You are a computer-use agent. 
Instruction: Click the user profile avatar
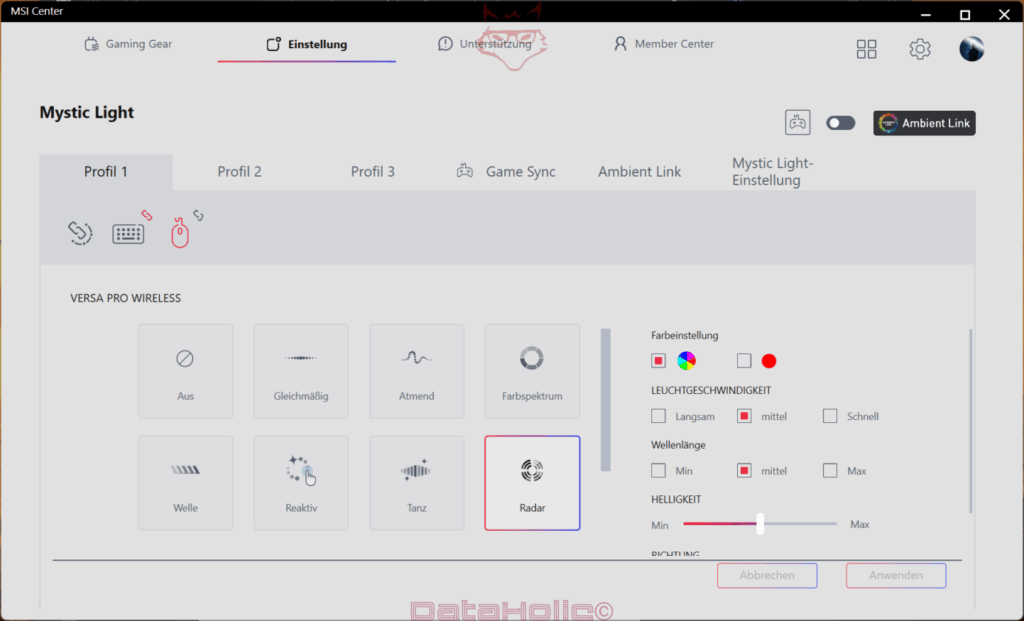click(971, 49)
